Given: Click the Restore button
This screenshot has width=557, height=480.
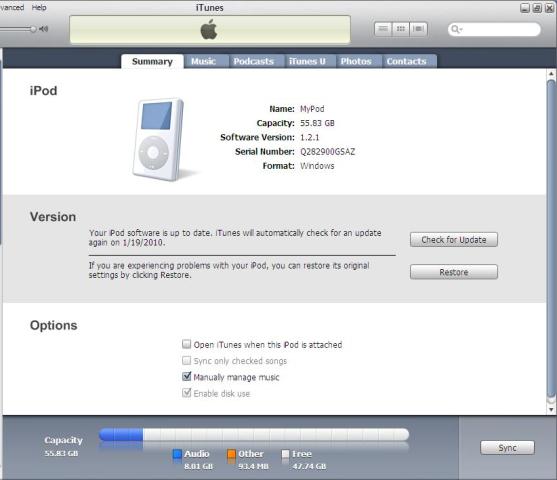Looking at the screenshot, I should (454, 272).
